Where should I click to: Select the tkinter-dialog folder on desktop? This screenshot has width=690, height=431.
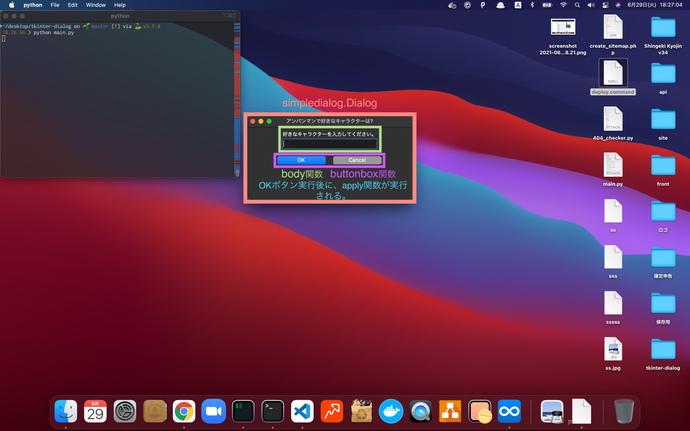(x=663, y=354)
